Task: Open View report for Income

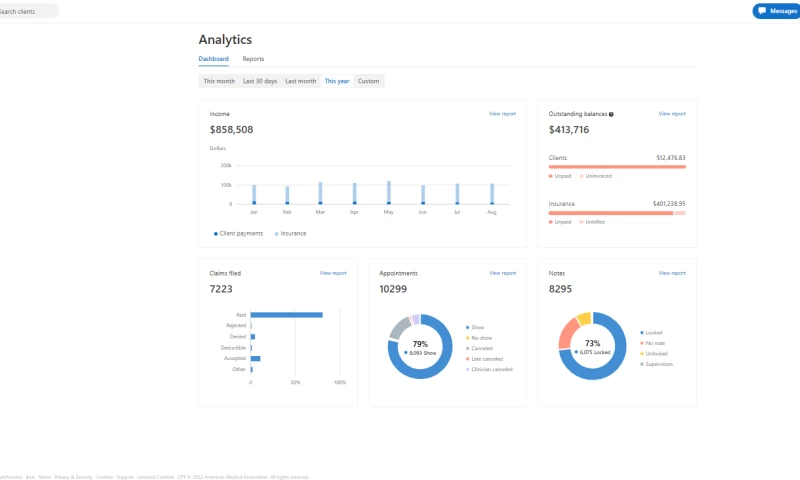Action: [502, 114]
